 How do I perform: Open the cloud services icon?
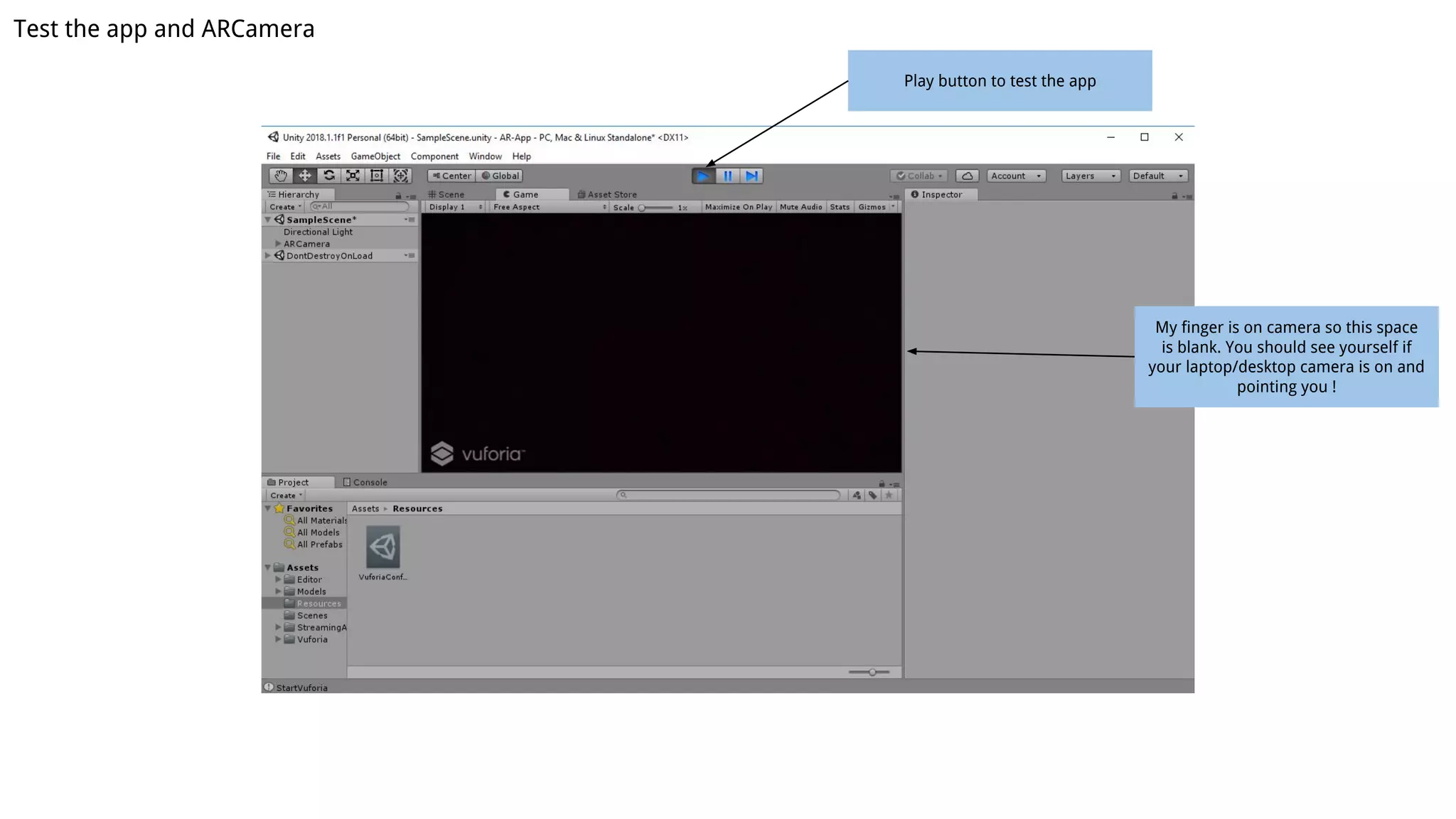pos(967,176)
